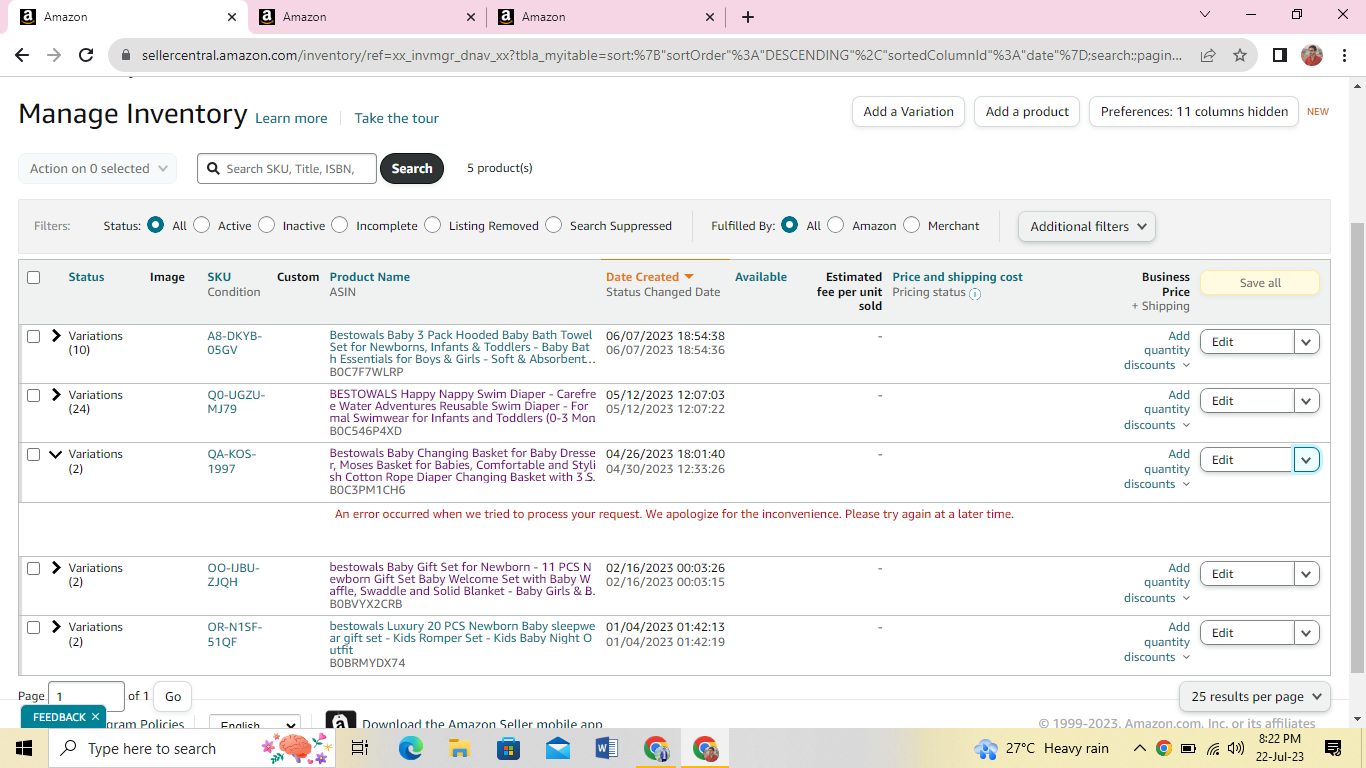The image size is (1366, 768).
Task: Select the Search Suppressed status filter
Action: click(x=553, y=225)
